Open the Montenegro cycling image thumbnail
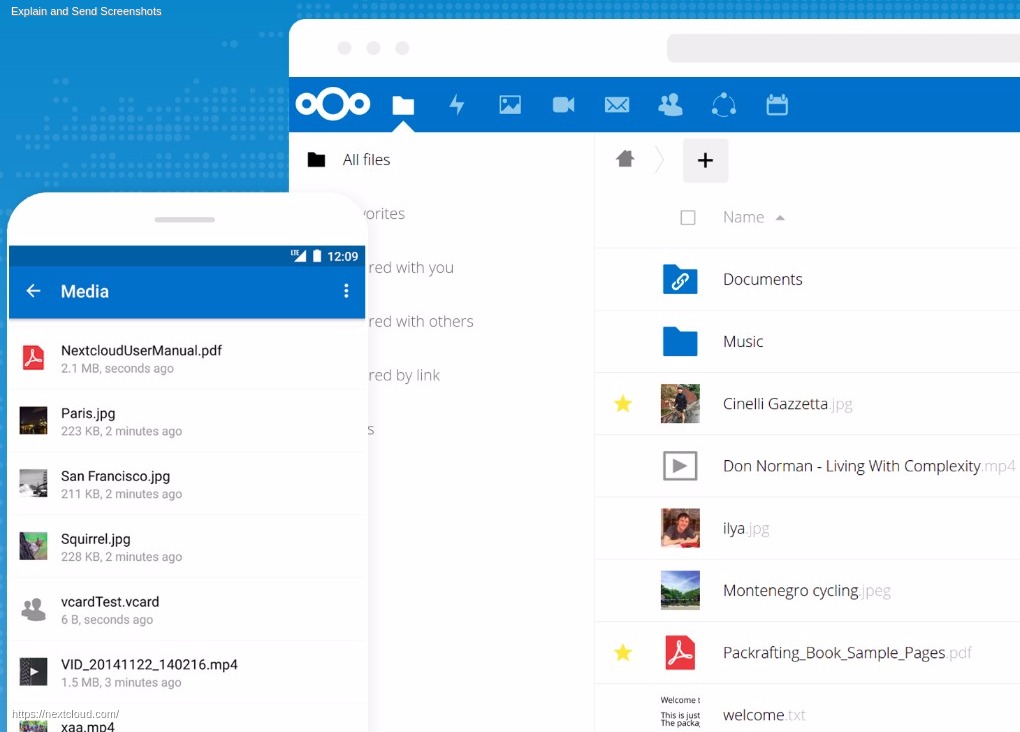 [680, 590]
